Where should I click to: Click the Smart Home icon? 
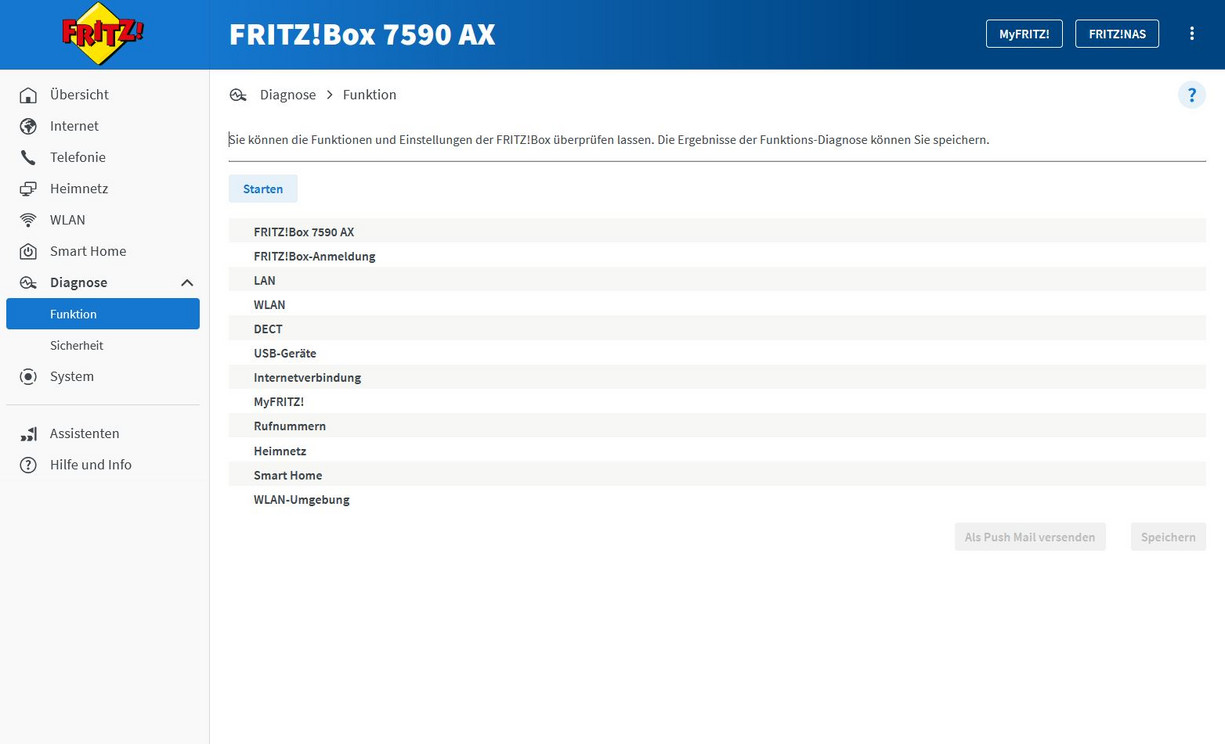pyautogui.click(x=29, y=251)
